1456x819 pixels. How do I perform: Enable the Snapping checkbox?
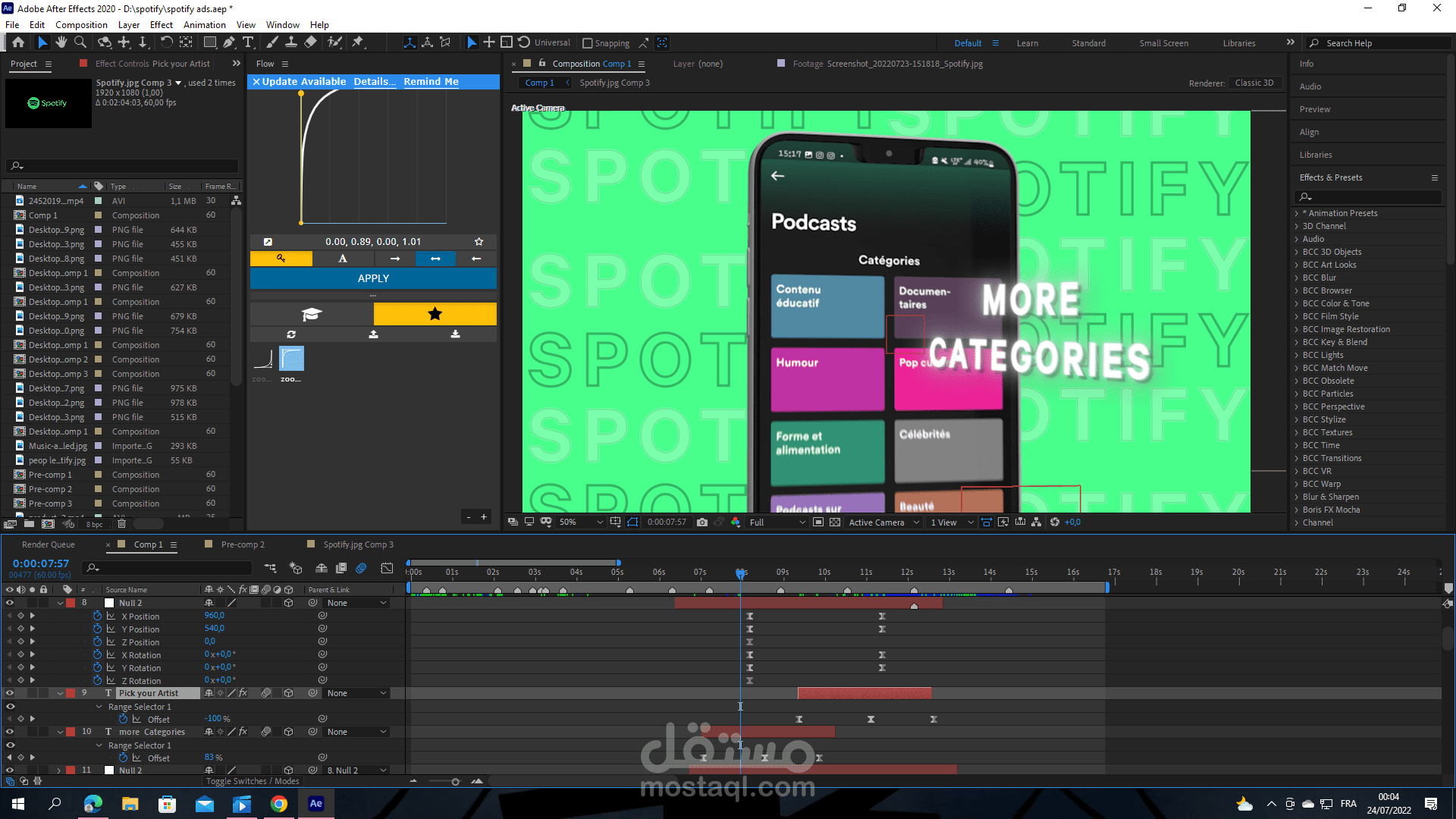point(588,43)
